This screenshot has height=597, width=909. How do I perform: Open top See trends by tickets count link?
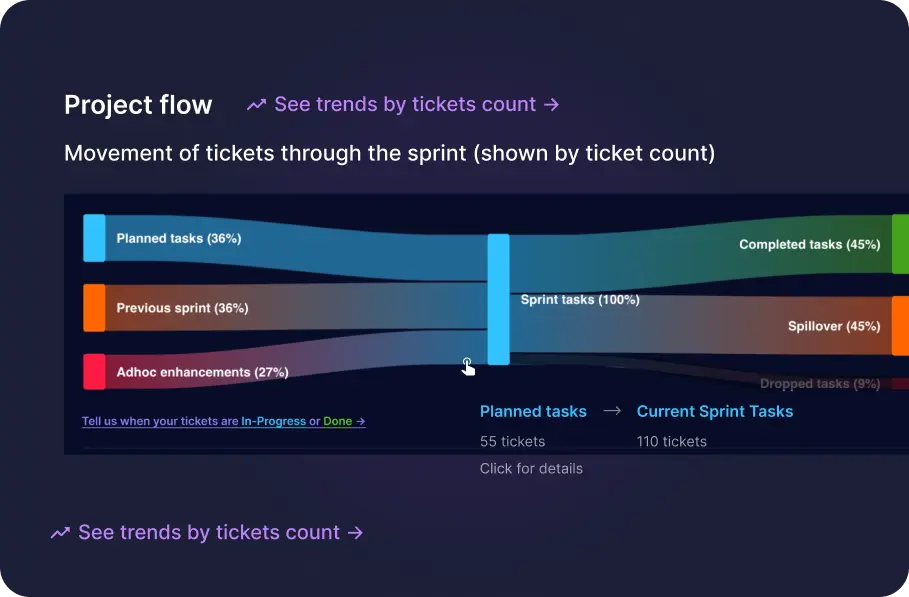405,104
